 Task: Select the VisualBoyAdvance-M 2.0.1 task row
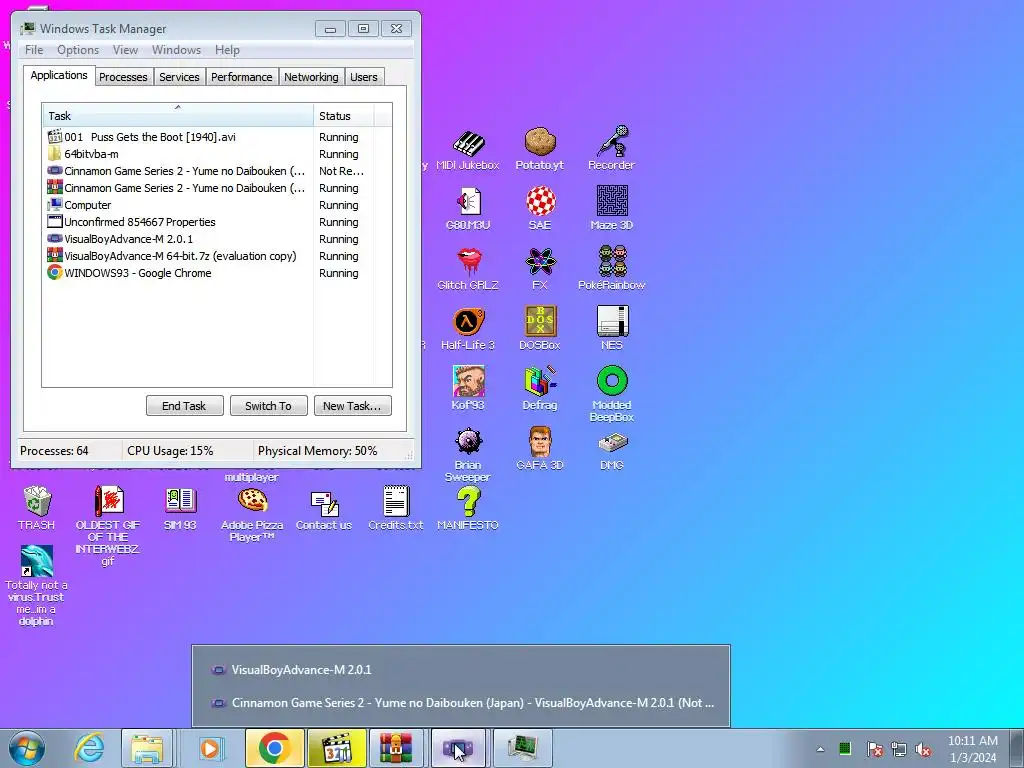[x=217, y=239]
